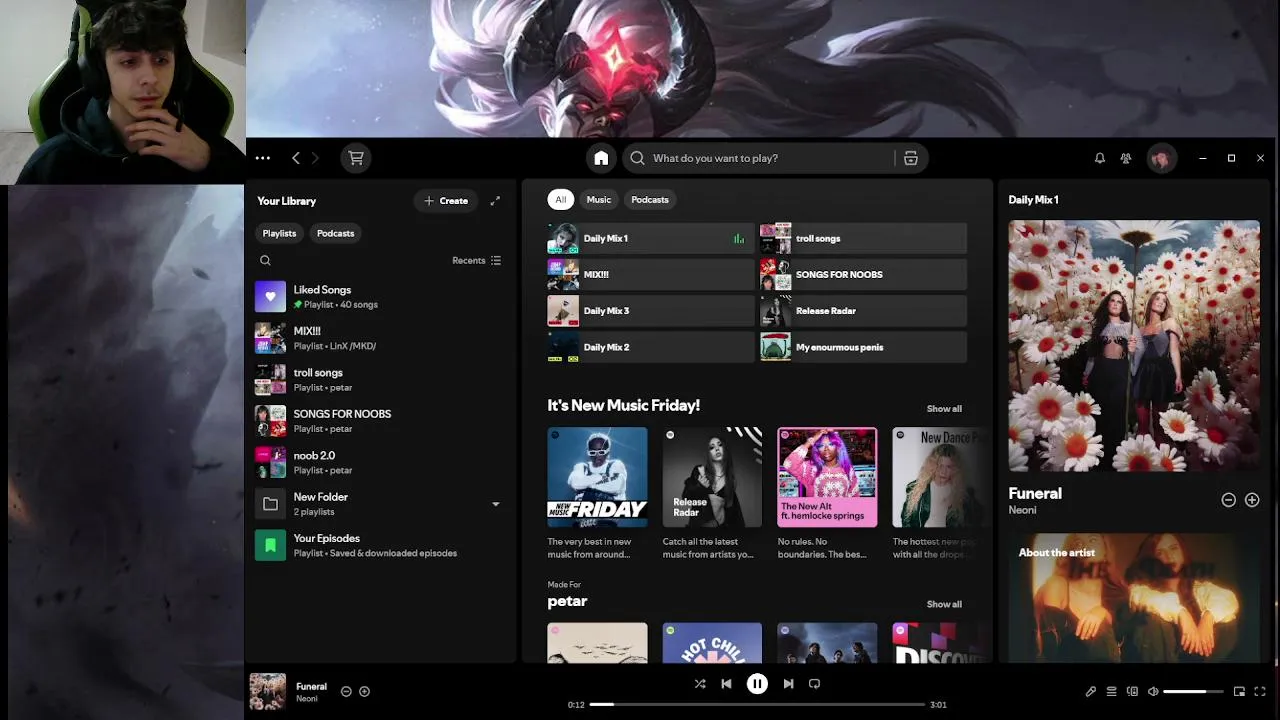1280x720 pixels.
Task: Go to the previous track
Action: coord(726,684)
